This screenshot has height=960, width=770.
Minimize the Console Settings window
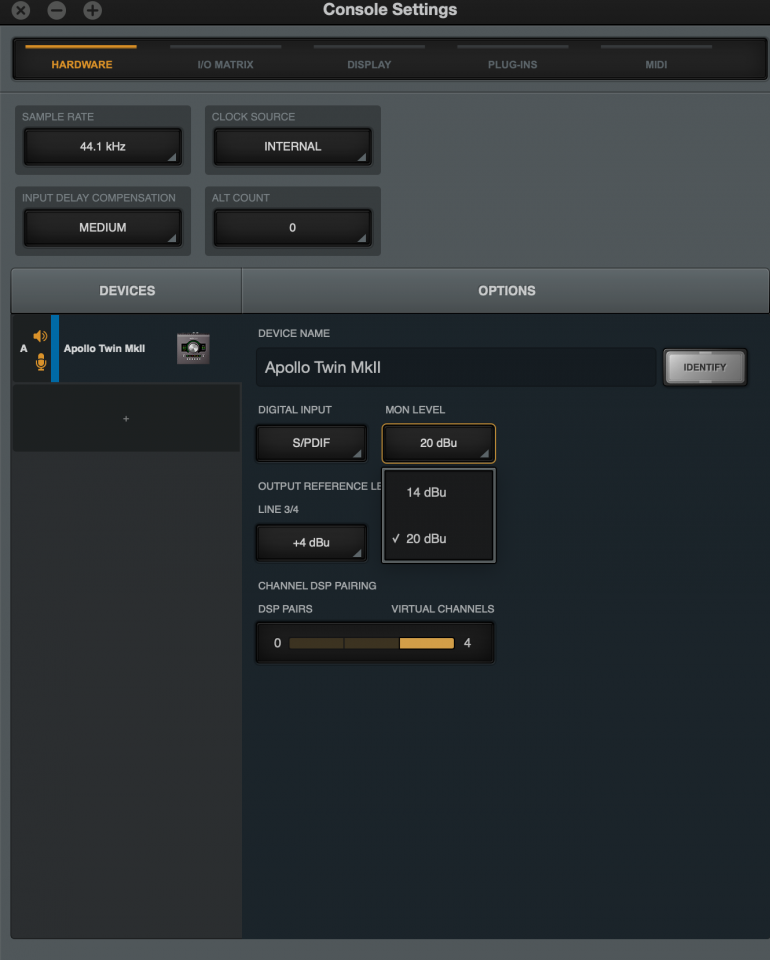click(56, 10)
